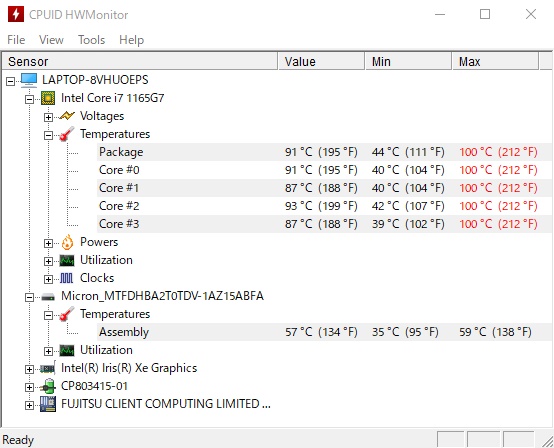Viewport: 554px width, 448px height.
Task: Click the Micron SSD drive icon
Action: (x=48, y=296)
